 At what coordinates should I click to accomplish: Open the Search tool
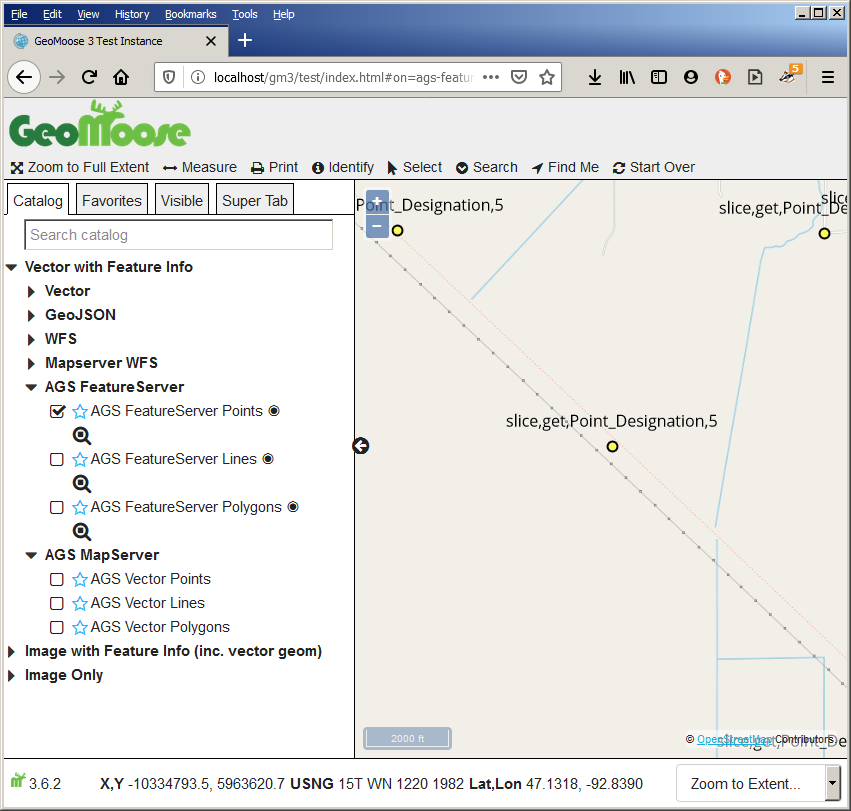pyautogui.click(x=487, y=167)
